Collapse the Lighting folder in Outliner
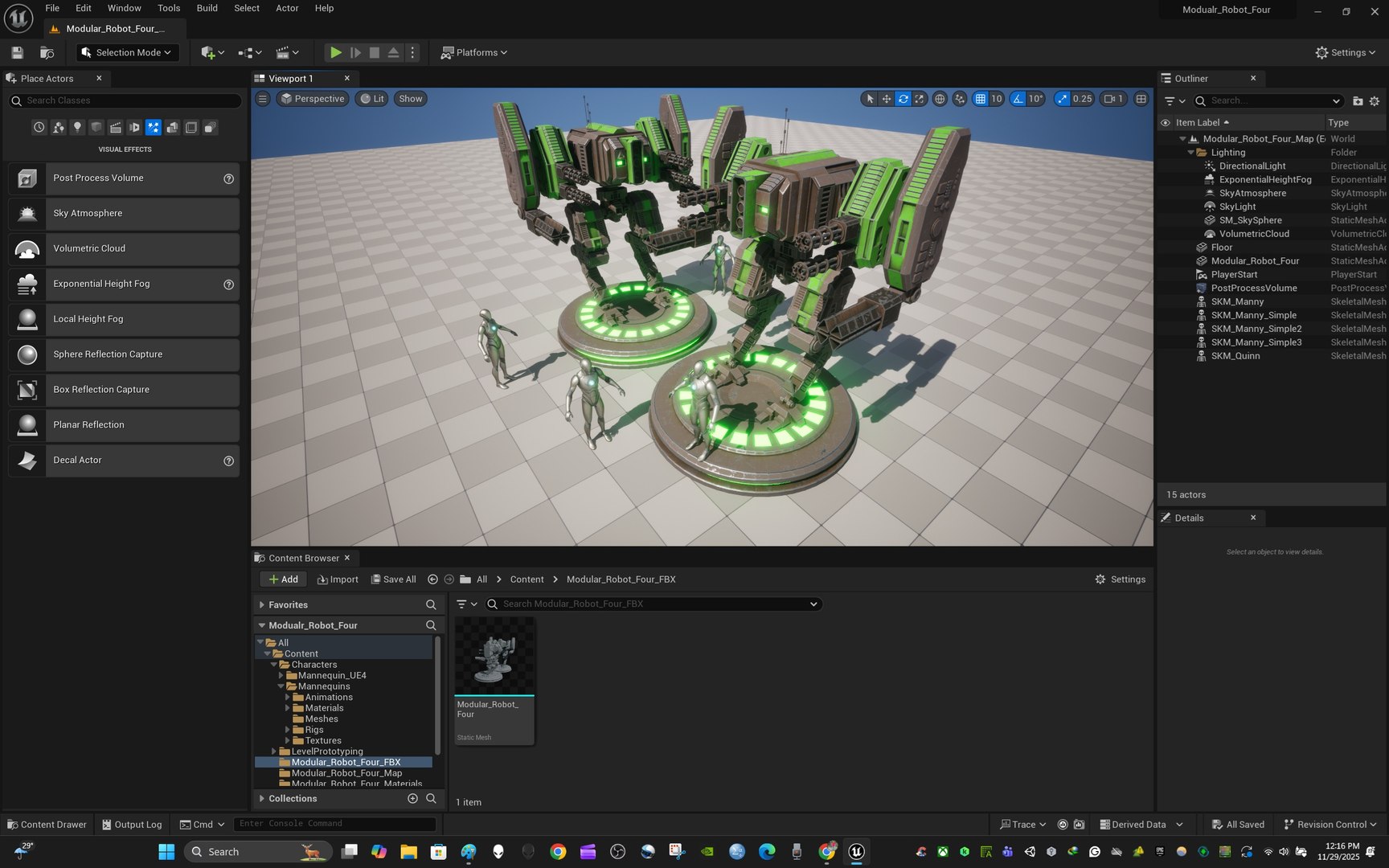Image resolution: width=1389 pixels, height=868 pixels. click(1191, 153)
